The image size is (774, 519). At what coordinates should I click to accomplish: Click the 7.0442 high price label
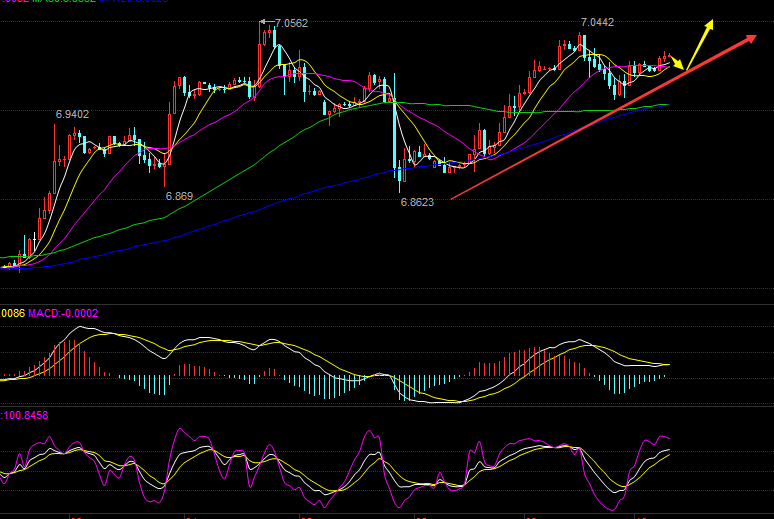pos(597,22)
